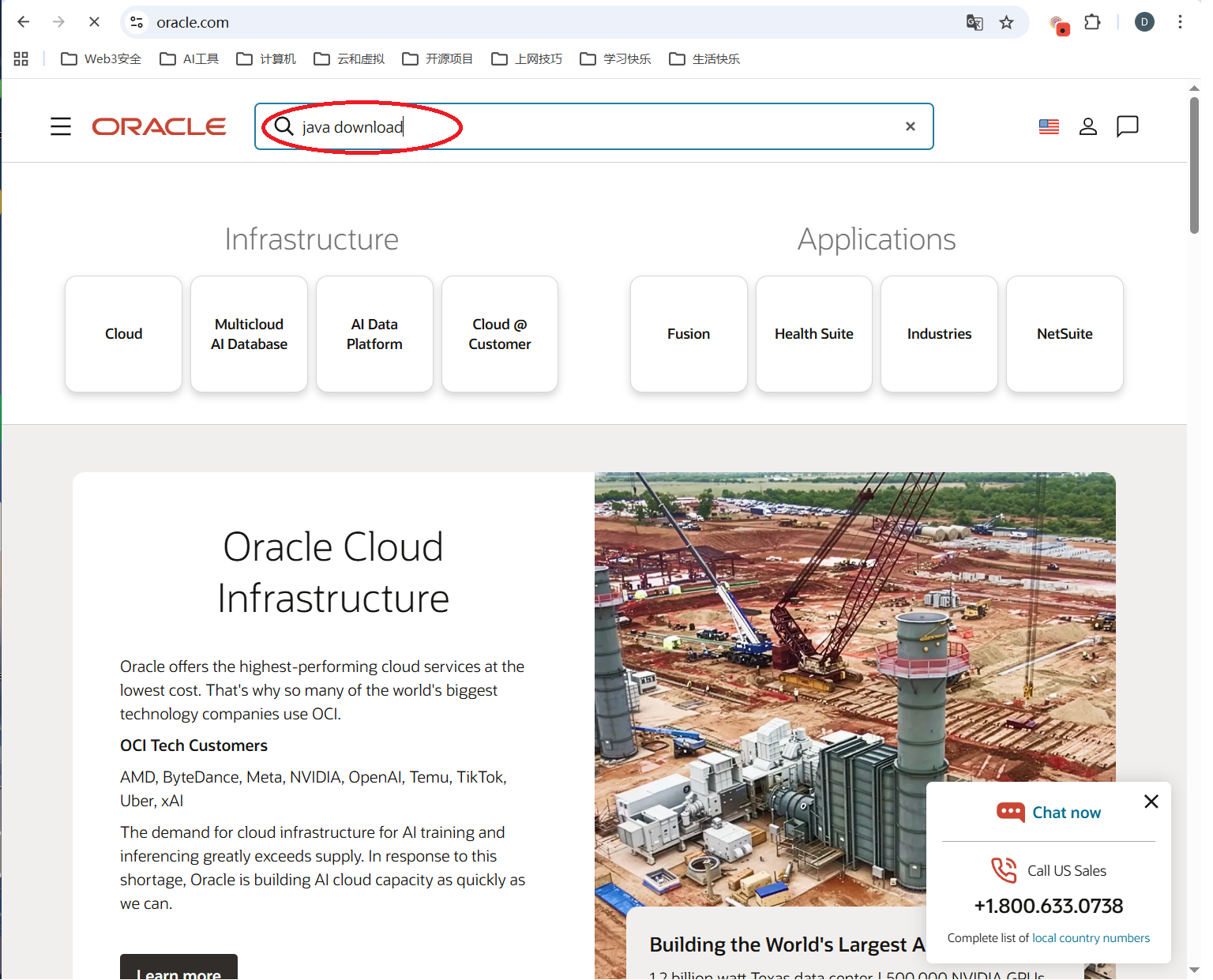Click the search magnifier icon

(284, 126)
